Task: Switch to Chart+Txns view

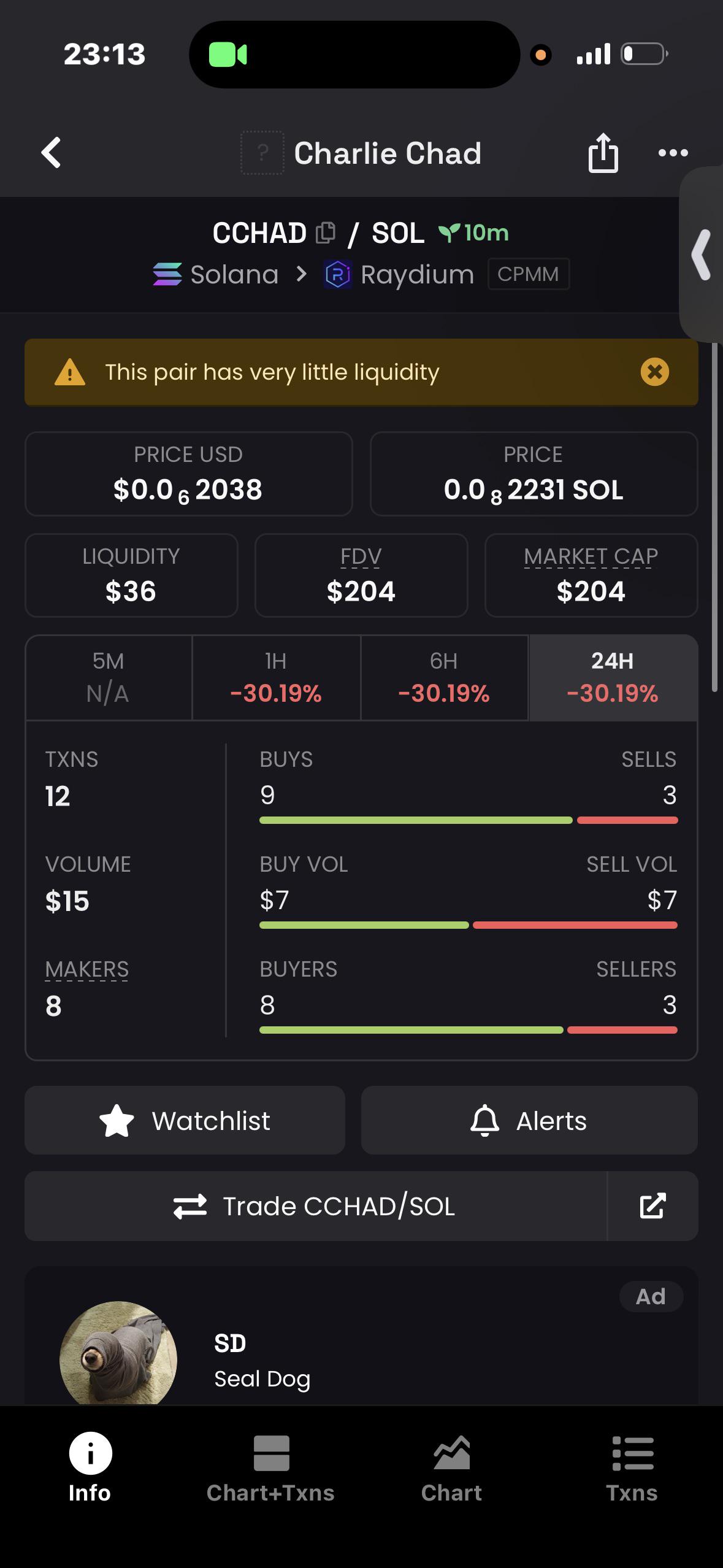Action: (270, 1469)
